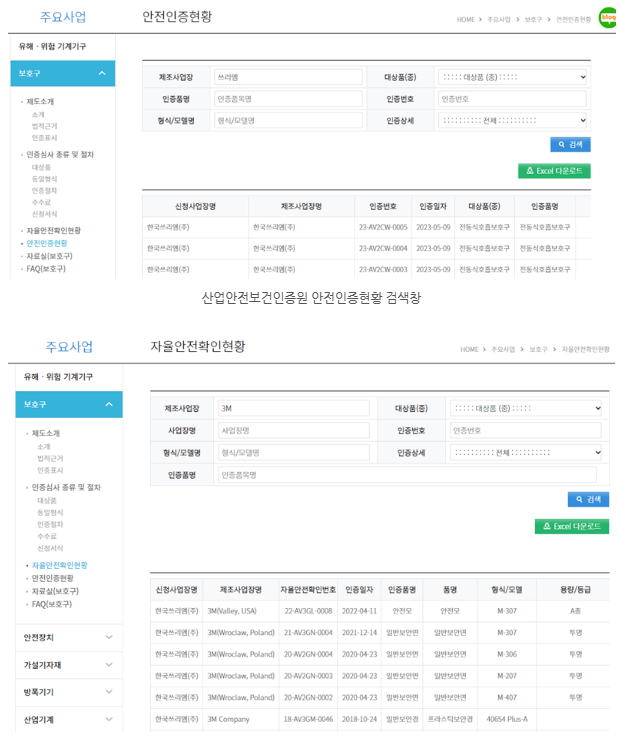Click date cell 2018-10-24
618x739 pixels.
(359, 719)
